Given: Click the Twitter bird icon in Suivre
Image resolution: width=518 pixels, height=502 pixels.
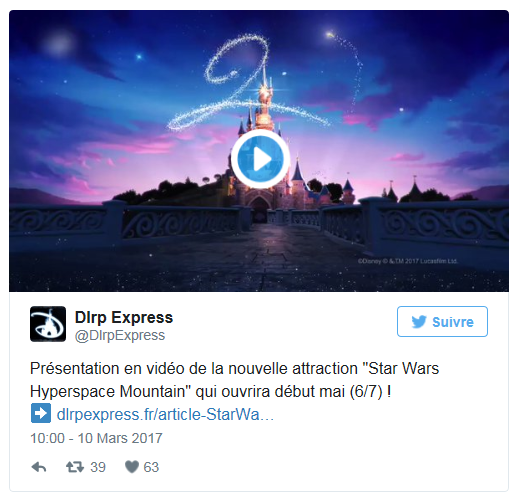Looking at the screenshot, I should tap(419, 322).
